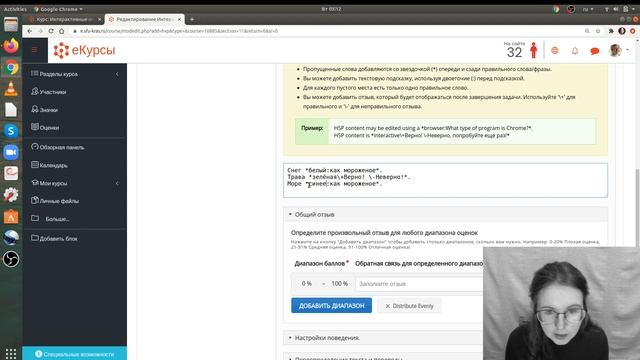Open the messages chat bubble icon

595,51
